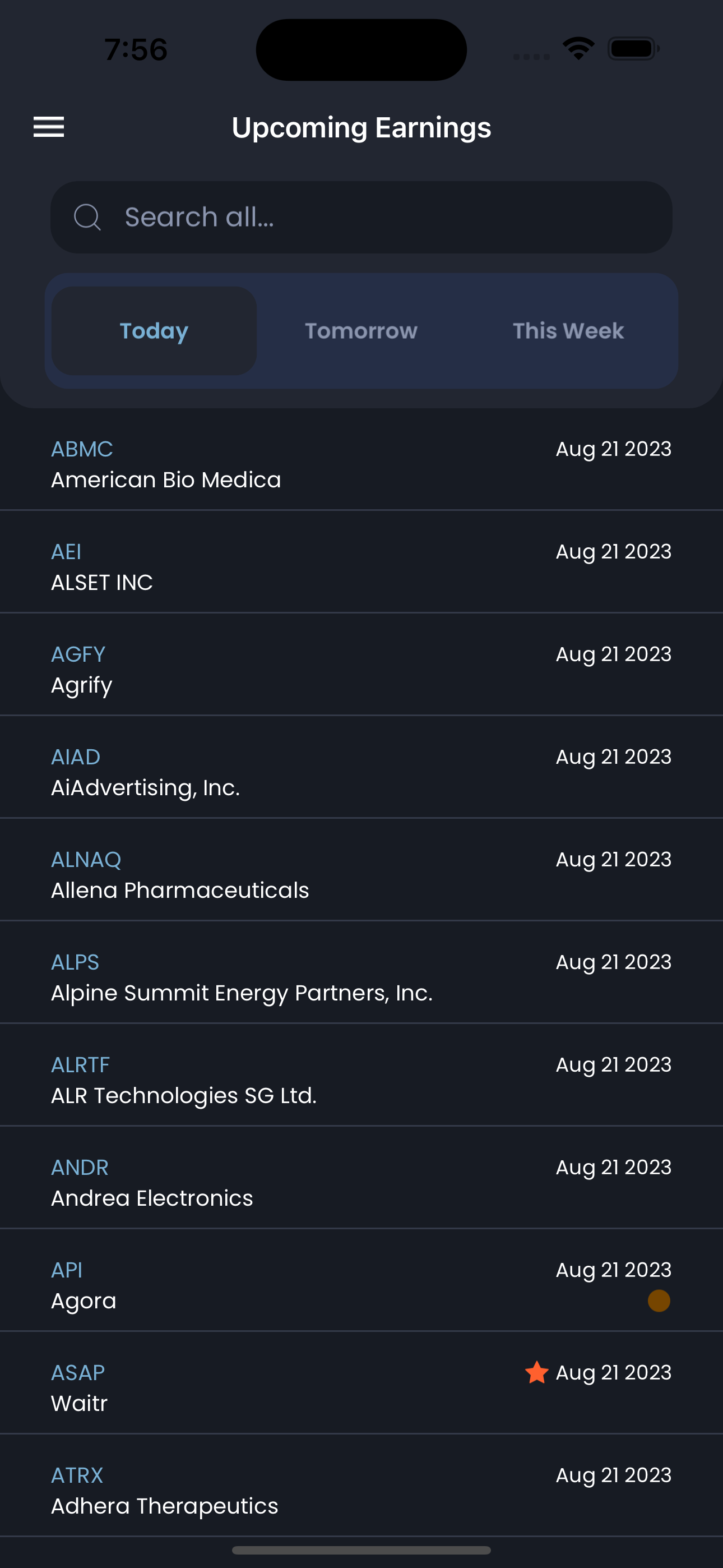Open Andrea Electronics entry
The height and width of the screenshot is (1568, 723).
361,1178
